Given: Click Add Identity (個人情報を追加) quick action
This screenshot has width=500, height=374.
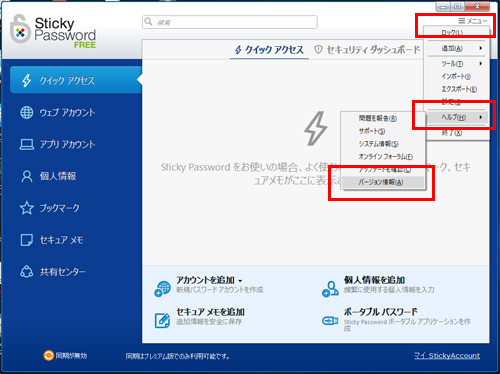Looking at the screenshot, I should click(x=379, y=285).
